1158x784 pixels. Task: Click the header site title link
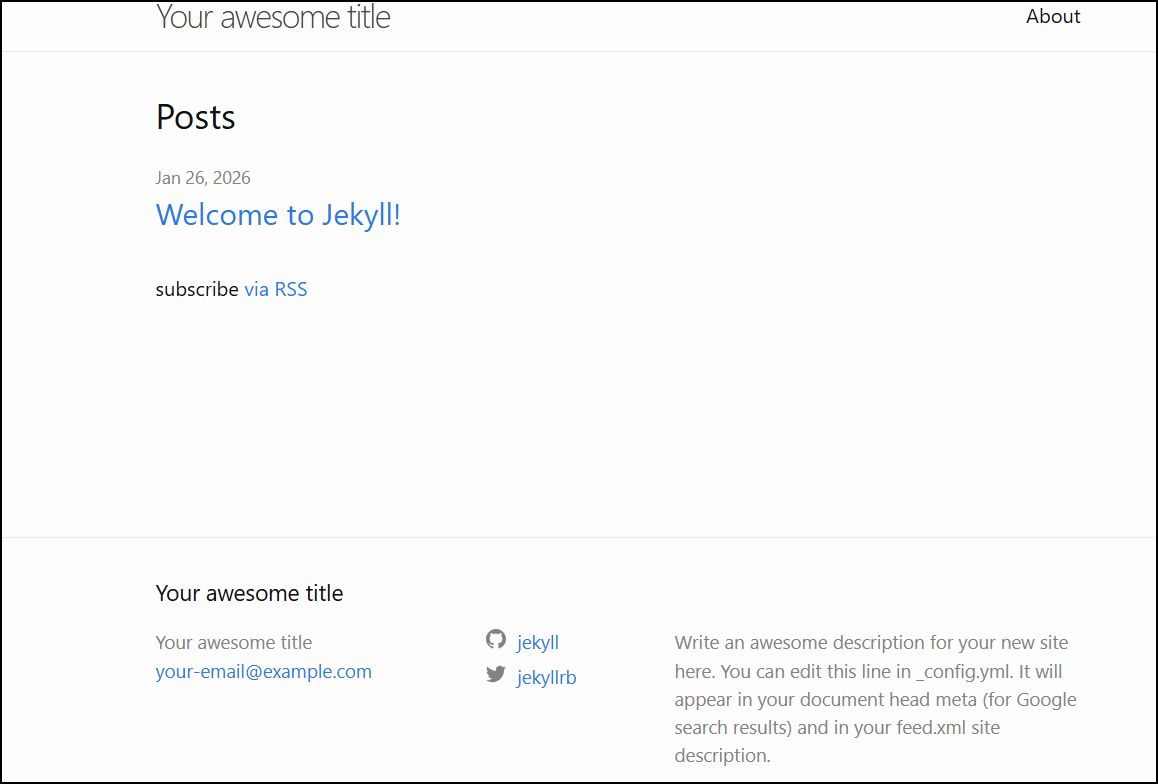(x=273, y=17)
